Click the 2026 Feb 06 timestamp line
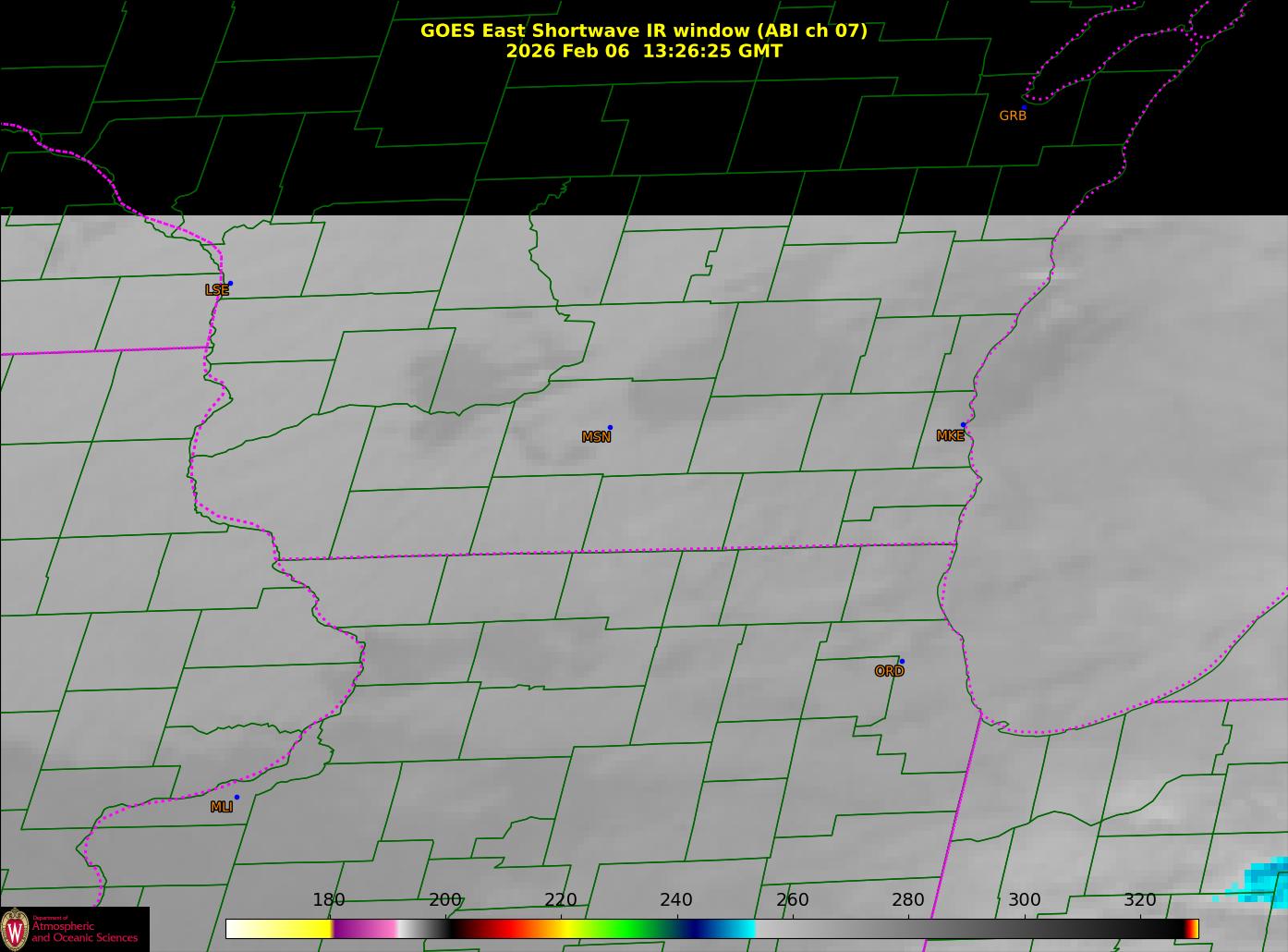This screenshot has height=952, width=1288. (x=644, y=51)
